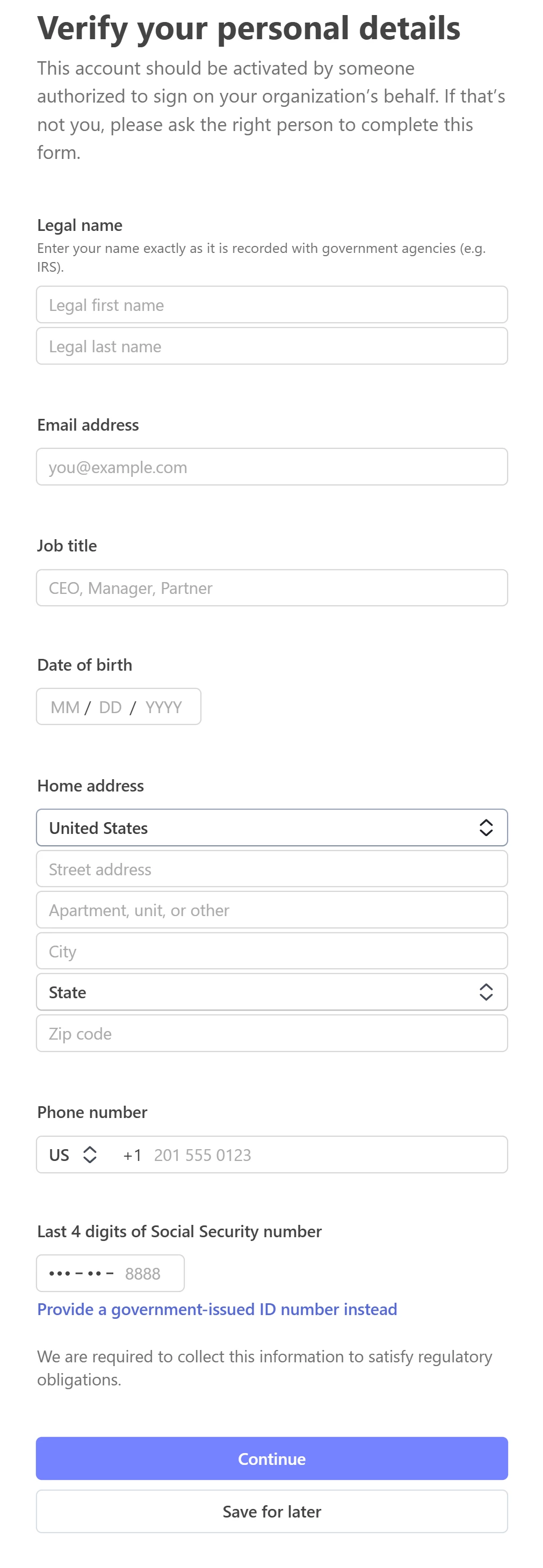
Task: Click the Job title input field
Action: click(272, 587)
